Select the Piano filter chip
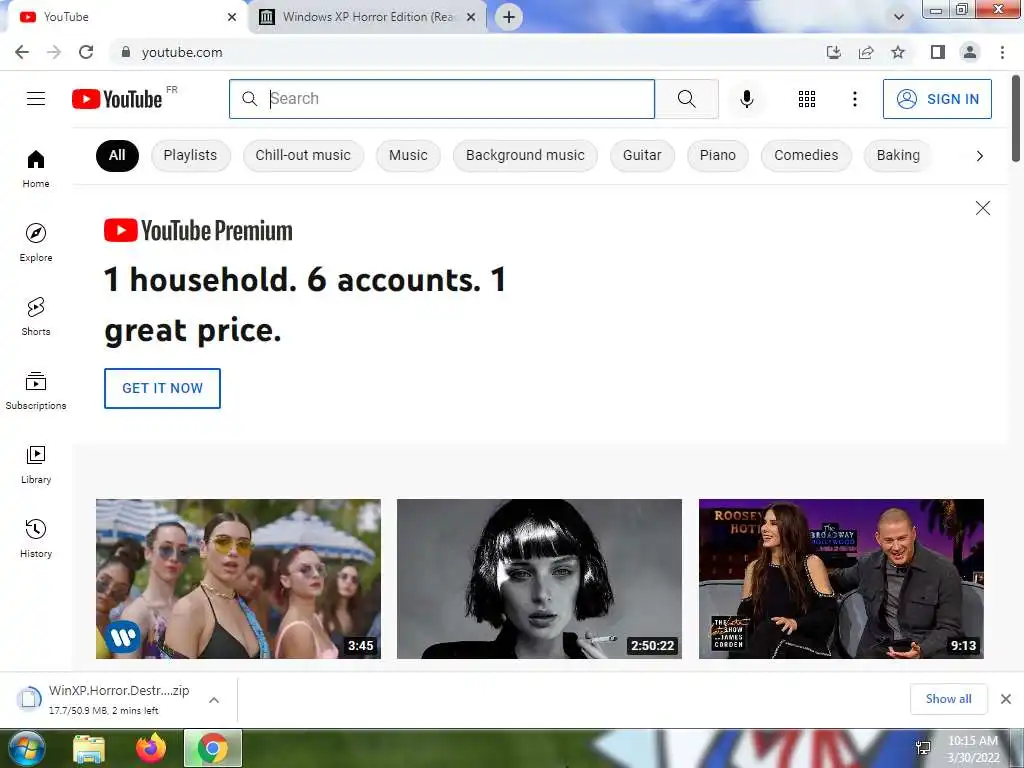 pyautogui.click(x=717, y=155)
